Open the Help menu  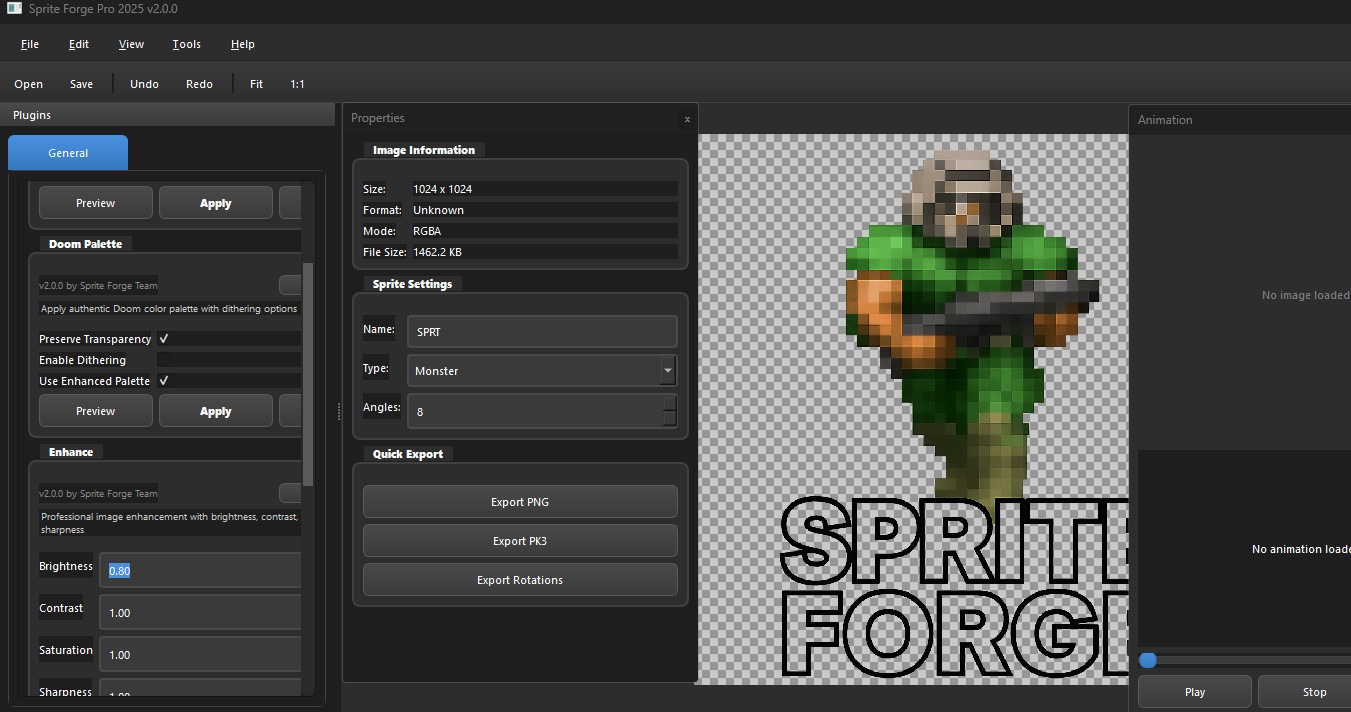[242, 44]
